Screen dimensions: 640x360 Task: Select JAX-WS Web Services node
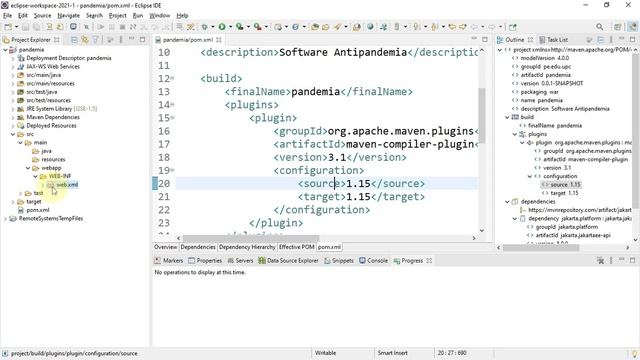(x=53, y=67)
